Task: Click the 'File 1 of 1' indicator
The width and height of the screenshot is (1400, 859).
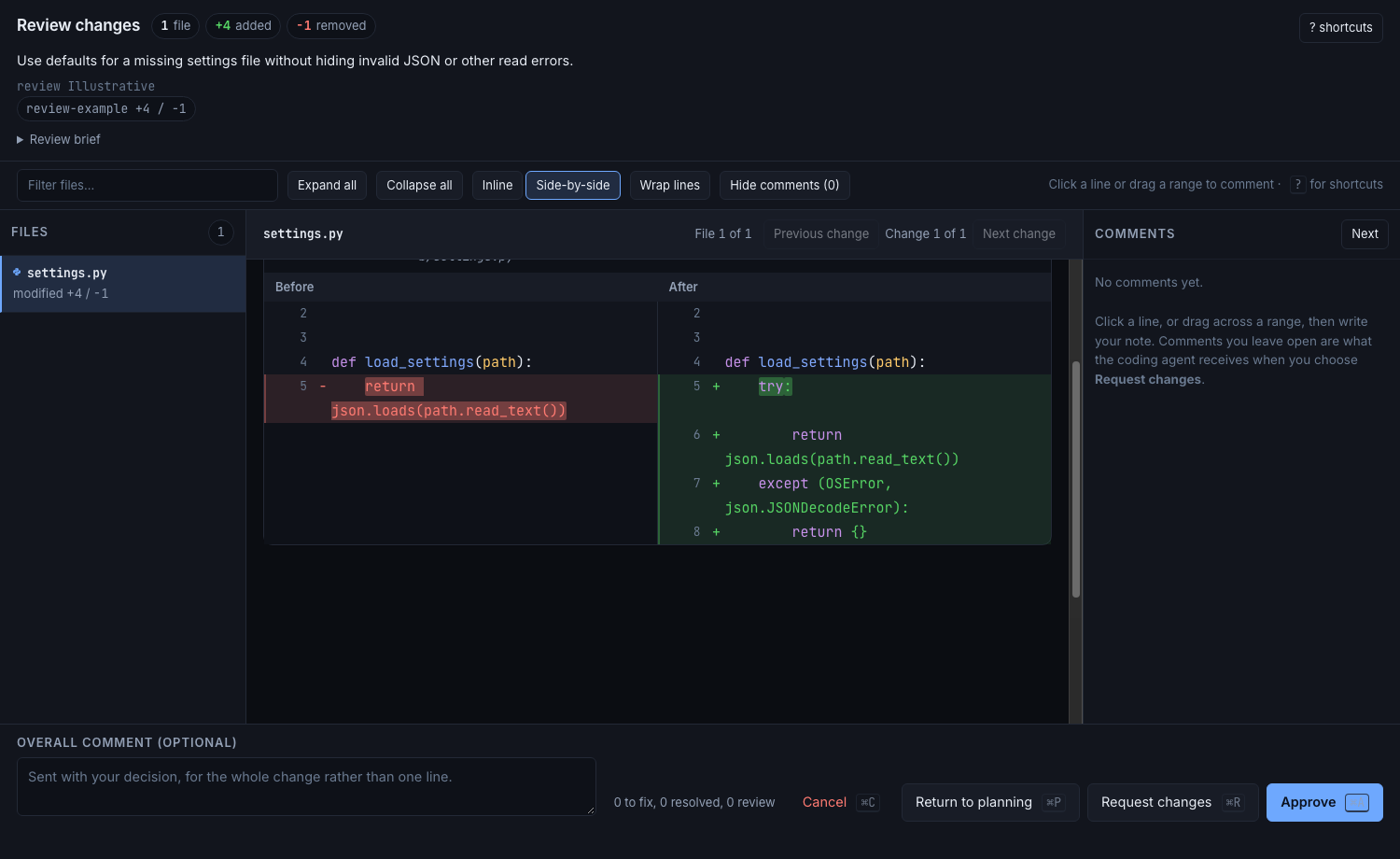Action: pos(723,233)
